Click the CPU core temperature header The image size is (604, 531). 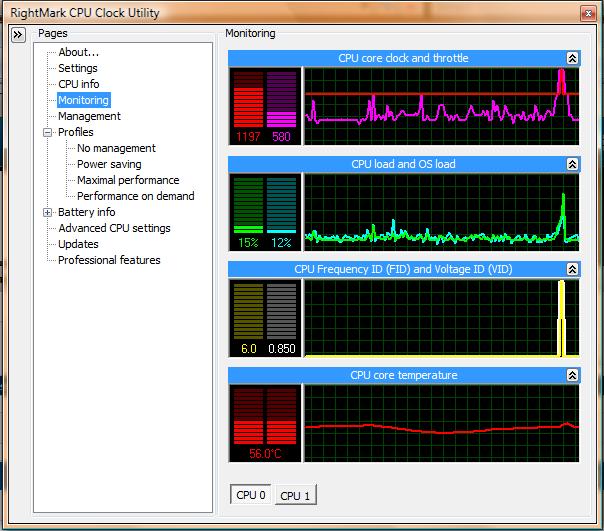click(x=403, y=375)
